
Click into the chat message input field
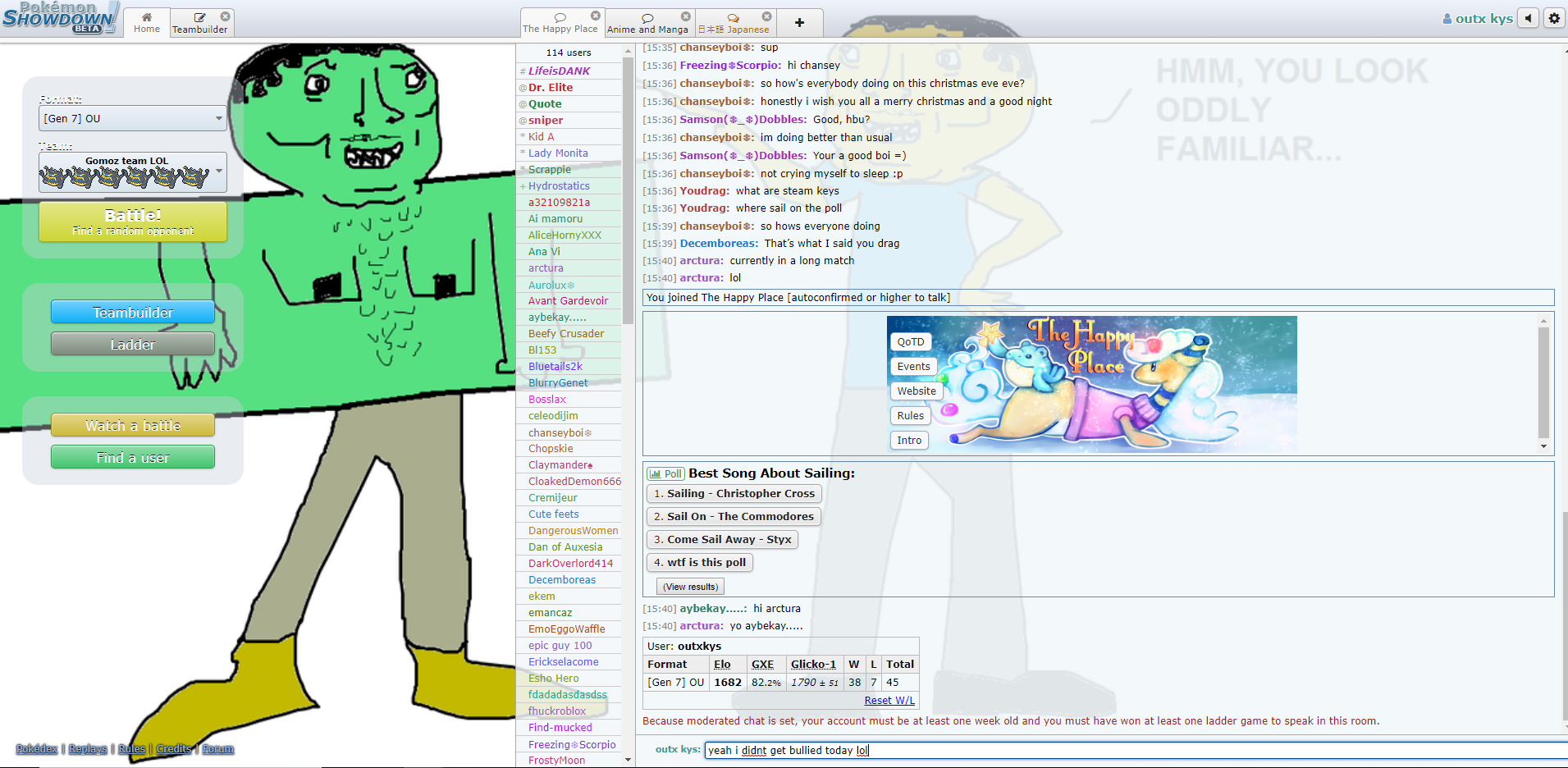[x=1136, y=750]
